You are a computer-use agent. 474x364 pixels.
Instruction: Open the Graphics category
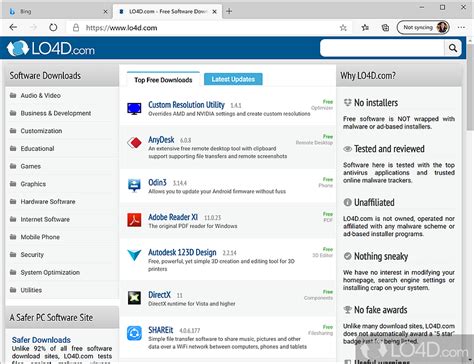(33, 184)
